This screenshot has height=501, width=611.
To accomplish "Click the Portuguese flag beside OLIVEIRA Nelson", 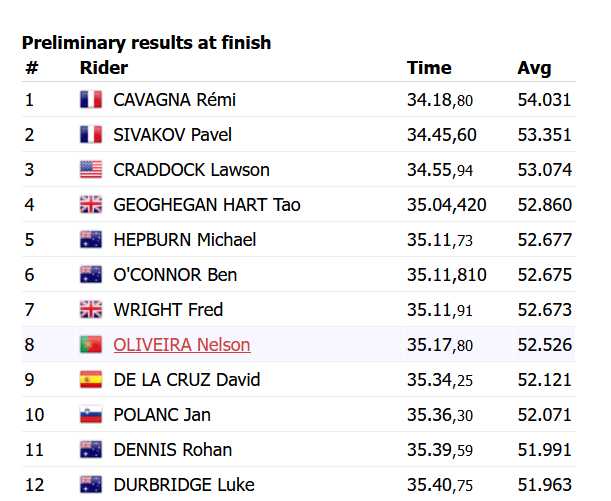I will (x=91, y=345).
